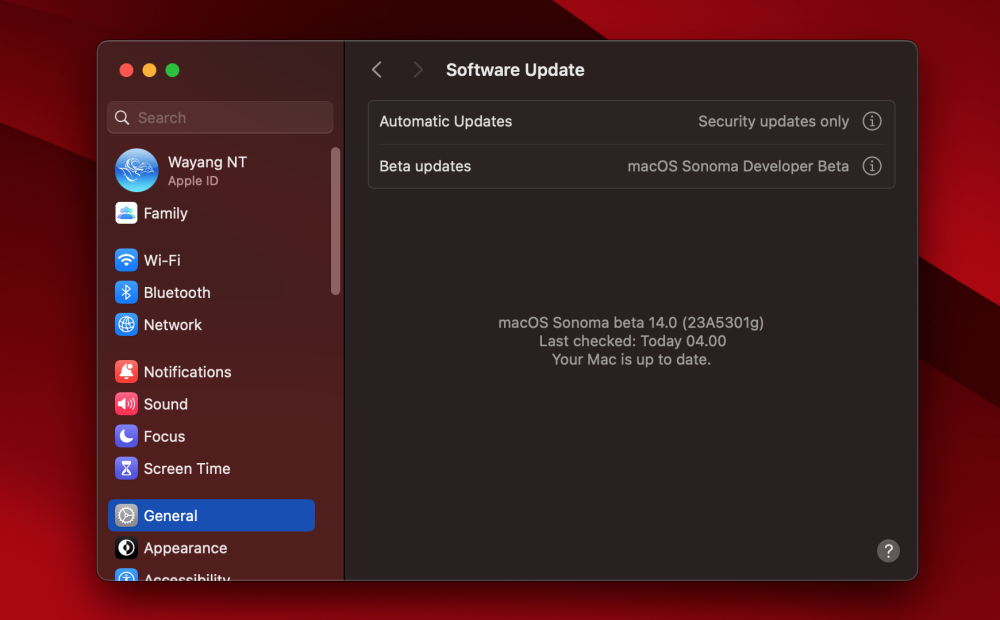The height and width of the screenshot is (620, 1000).
Task: Click the macOS Sonoma beta 14.0 version text
Action: (631, 322)
